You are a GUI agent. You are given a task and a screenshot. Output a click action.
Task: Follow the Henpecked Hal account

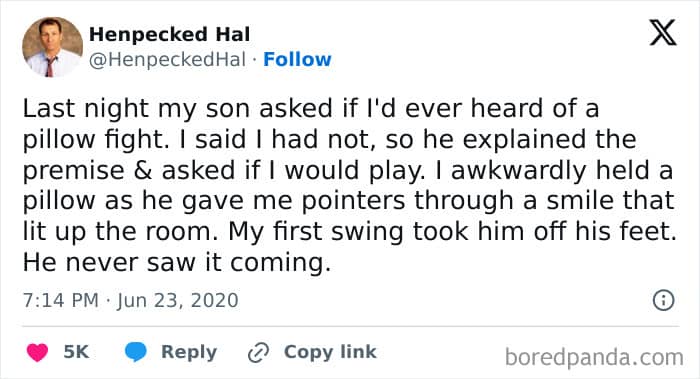pos(297,59)
